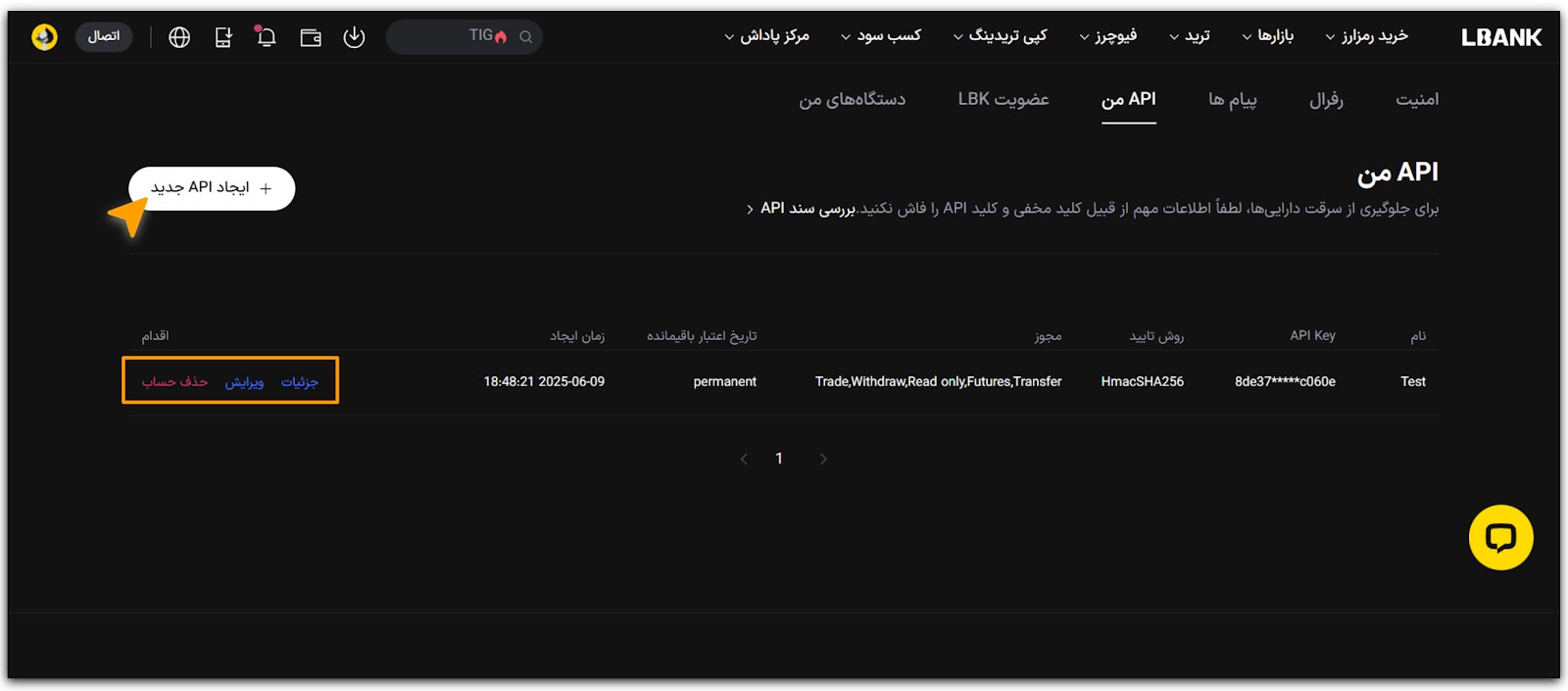Expand the خرید رمزارز dropdown menu

[x=1366, y=36]
